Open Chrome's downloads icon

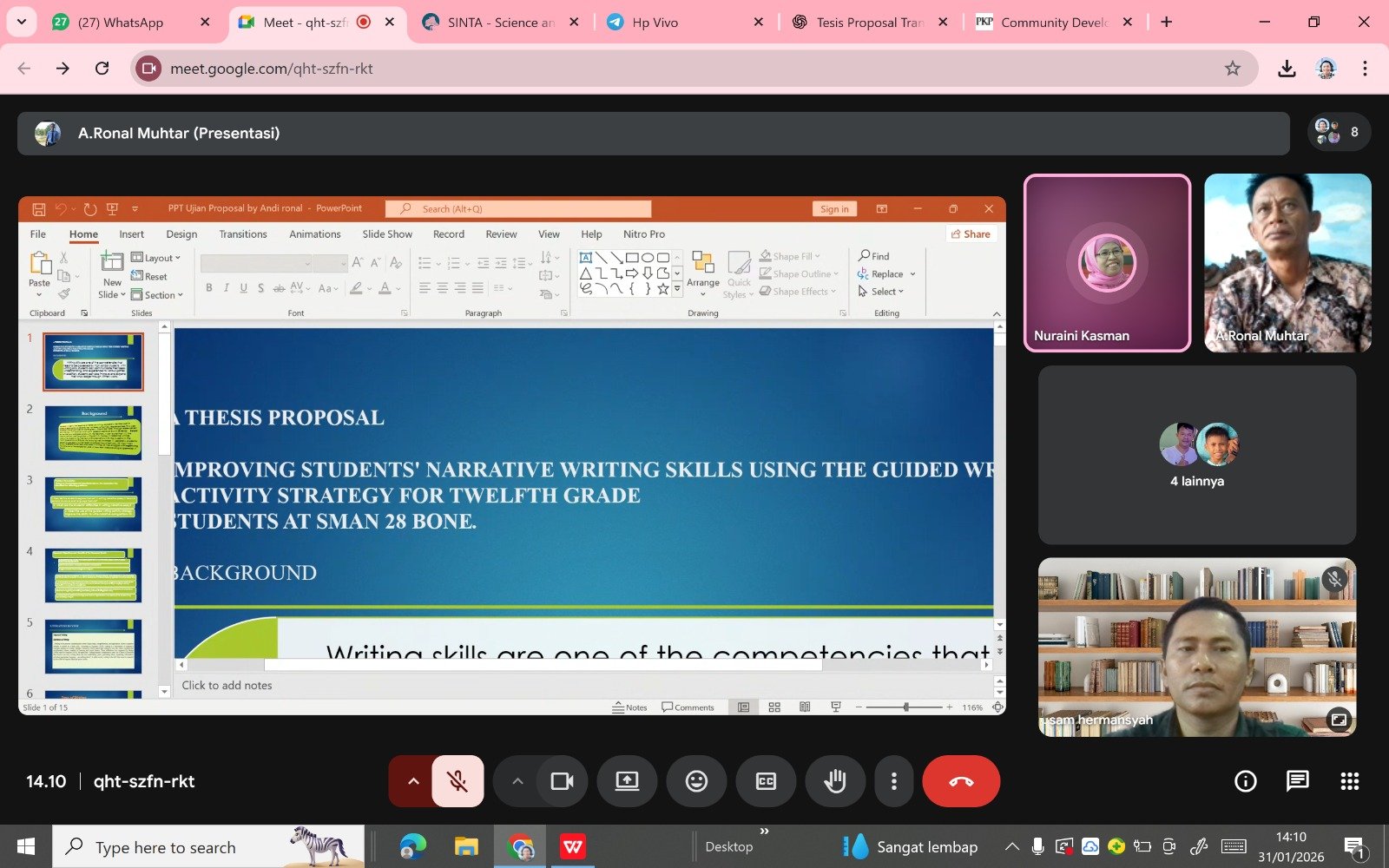tap(1287, 69)
